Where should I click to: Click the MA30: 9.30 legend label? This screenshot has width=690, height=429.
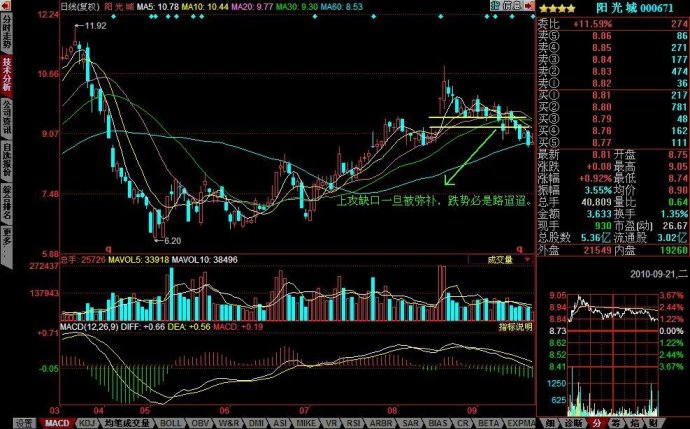(x=297, y=7)
